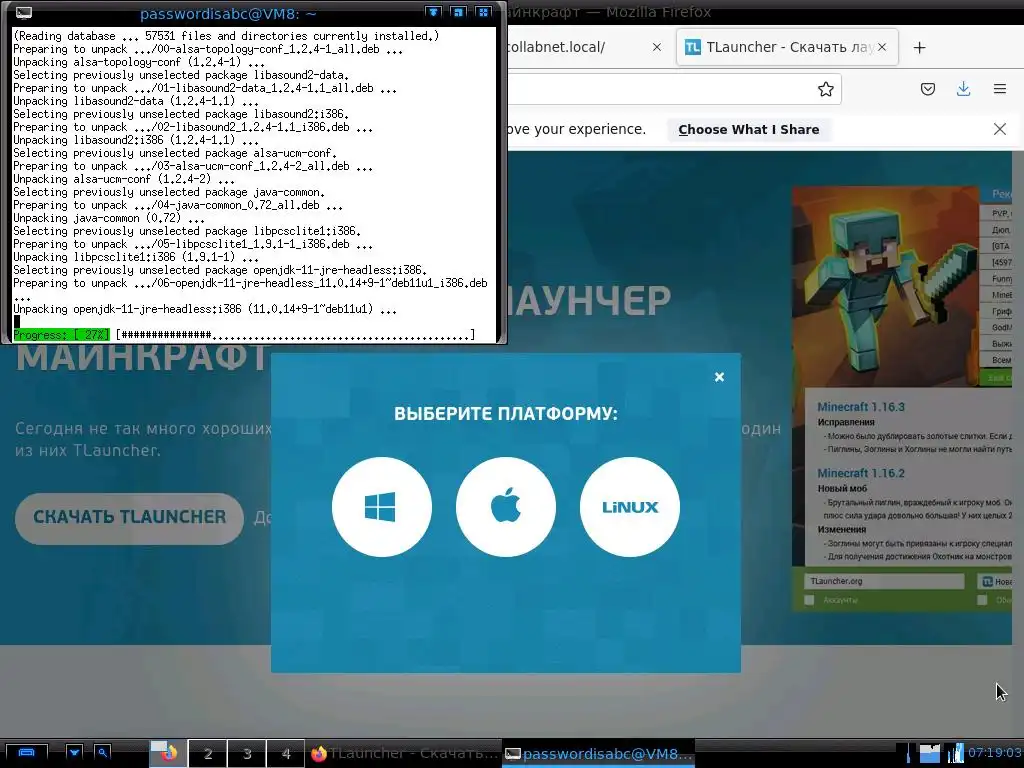Choose the Windows platform icon
1024x768 pixels.
click(x=381, y=507)
